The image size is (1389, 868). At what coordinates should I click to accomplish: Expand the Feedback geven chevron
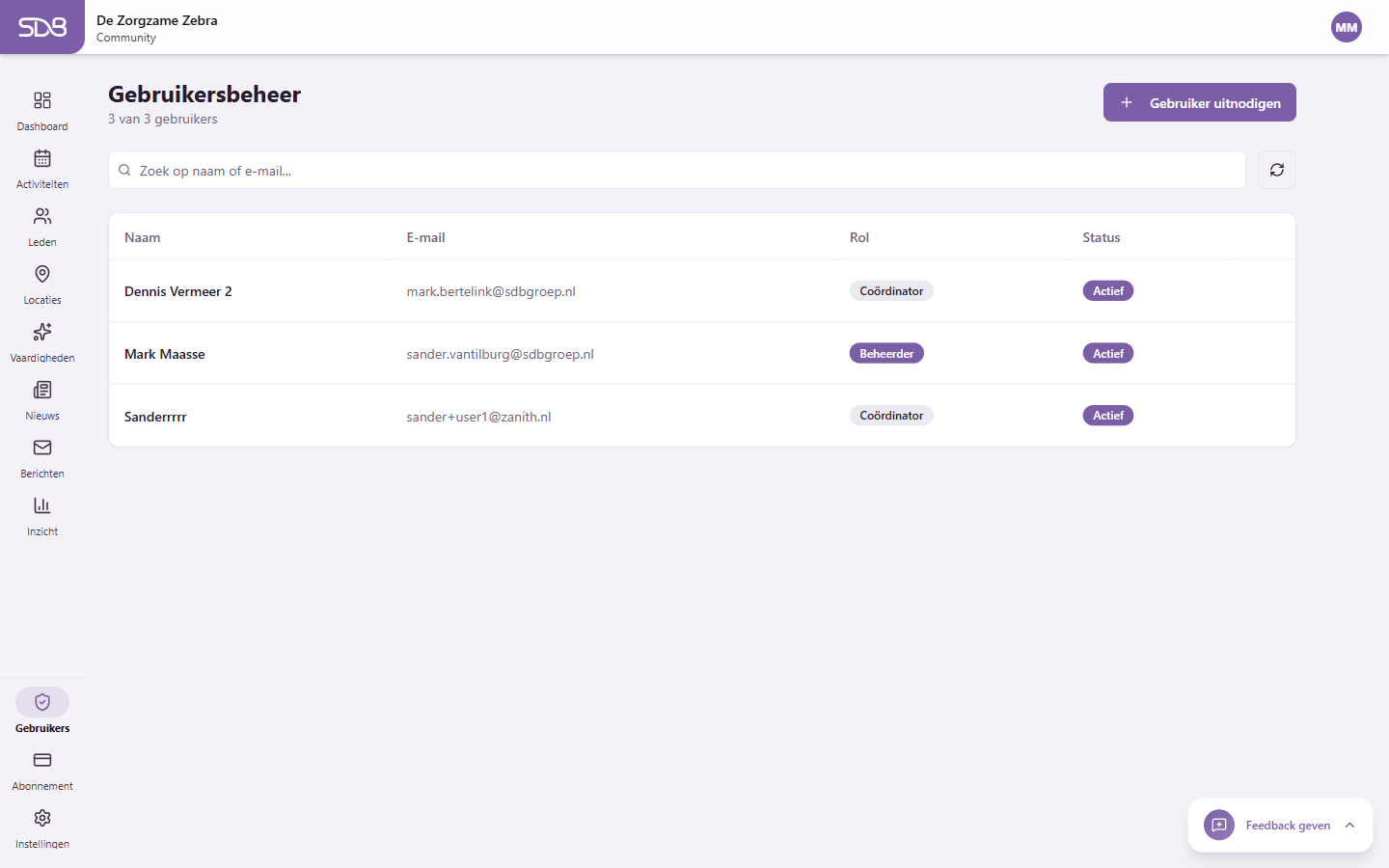[1349, 826]
